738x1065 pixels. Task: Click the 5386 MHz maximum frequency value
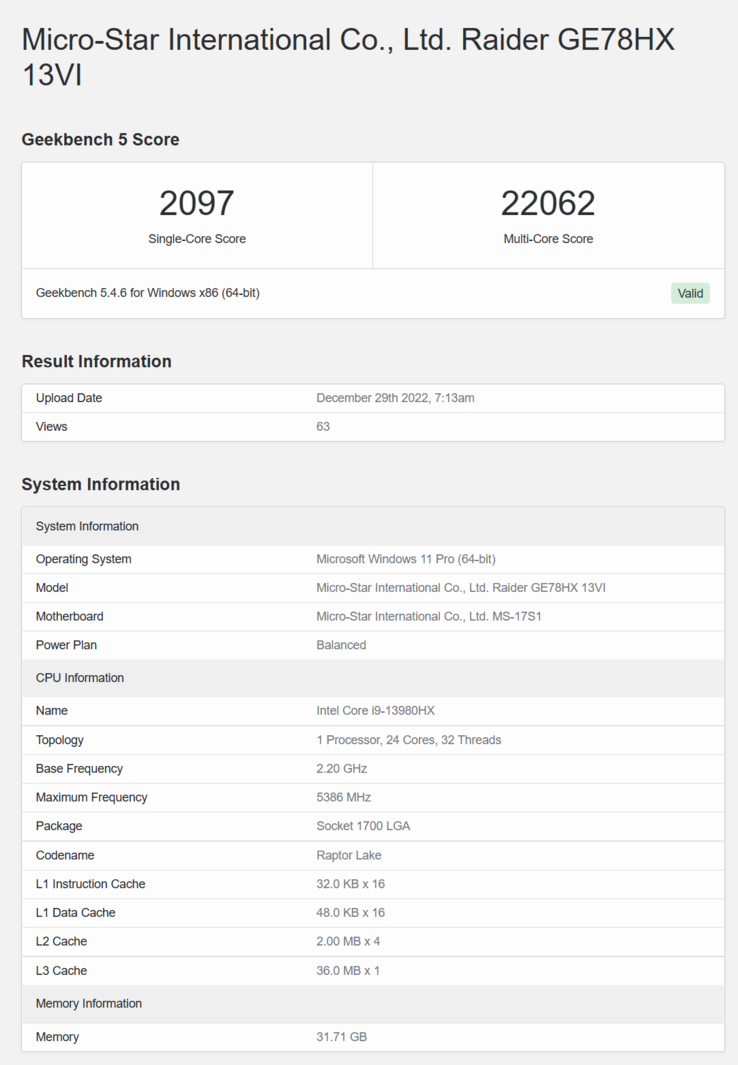[343, 798]
